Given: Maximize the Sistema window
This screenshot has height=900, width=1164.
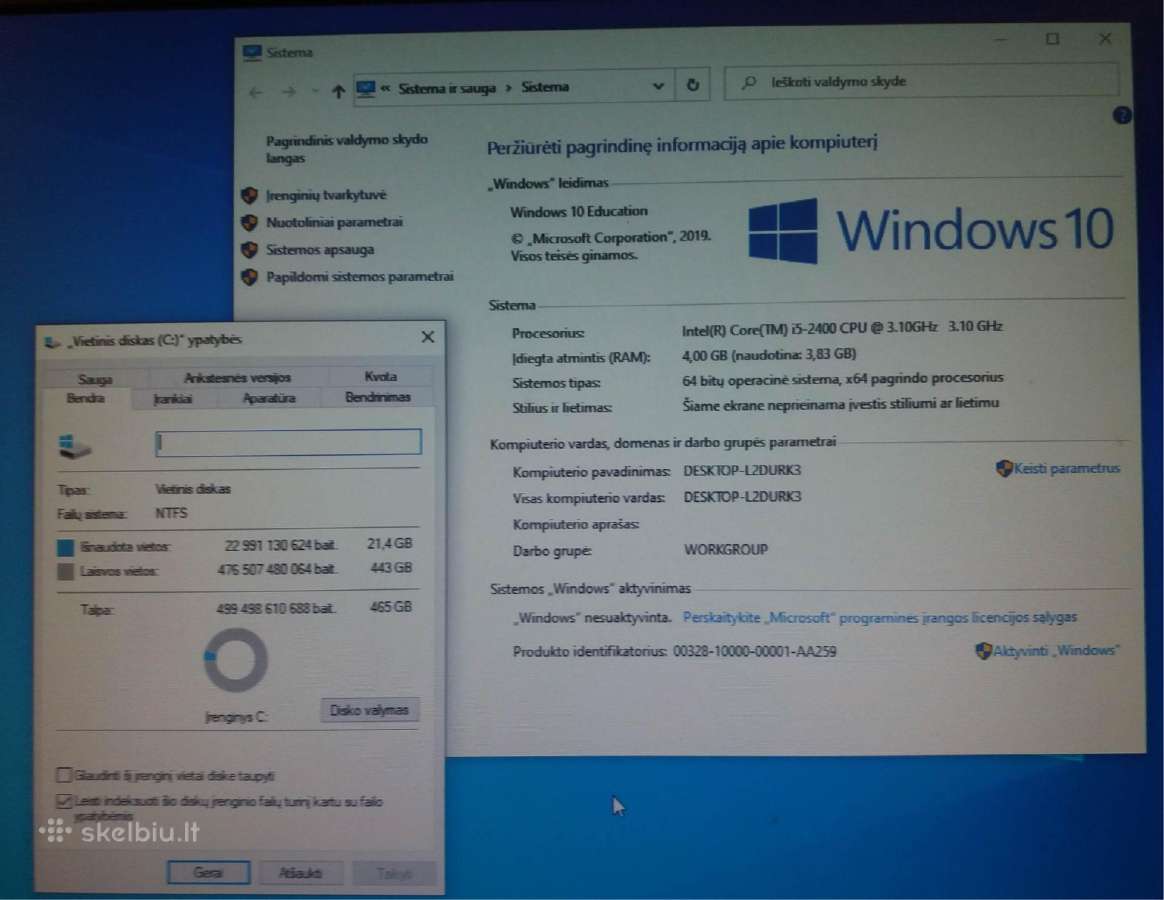Looking at the screenshot, I should click(1053, 39).
